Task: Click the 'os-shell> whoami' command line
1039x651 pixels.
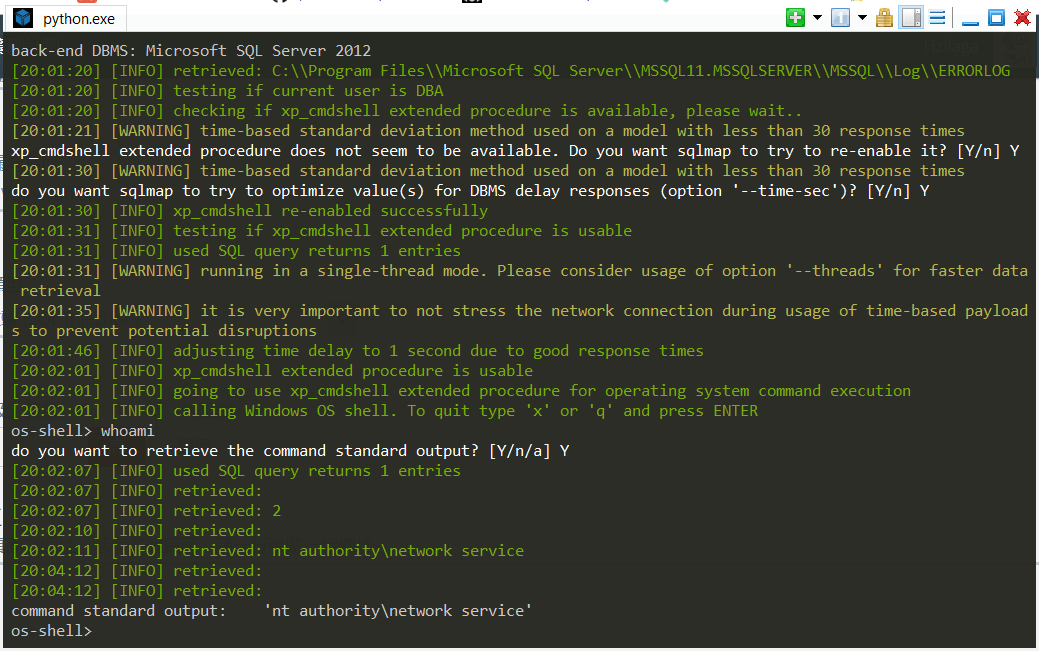Action: click(x=83, y=431)
